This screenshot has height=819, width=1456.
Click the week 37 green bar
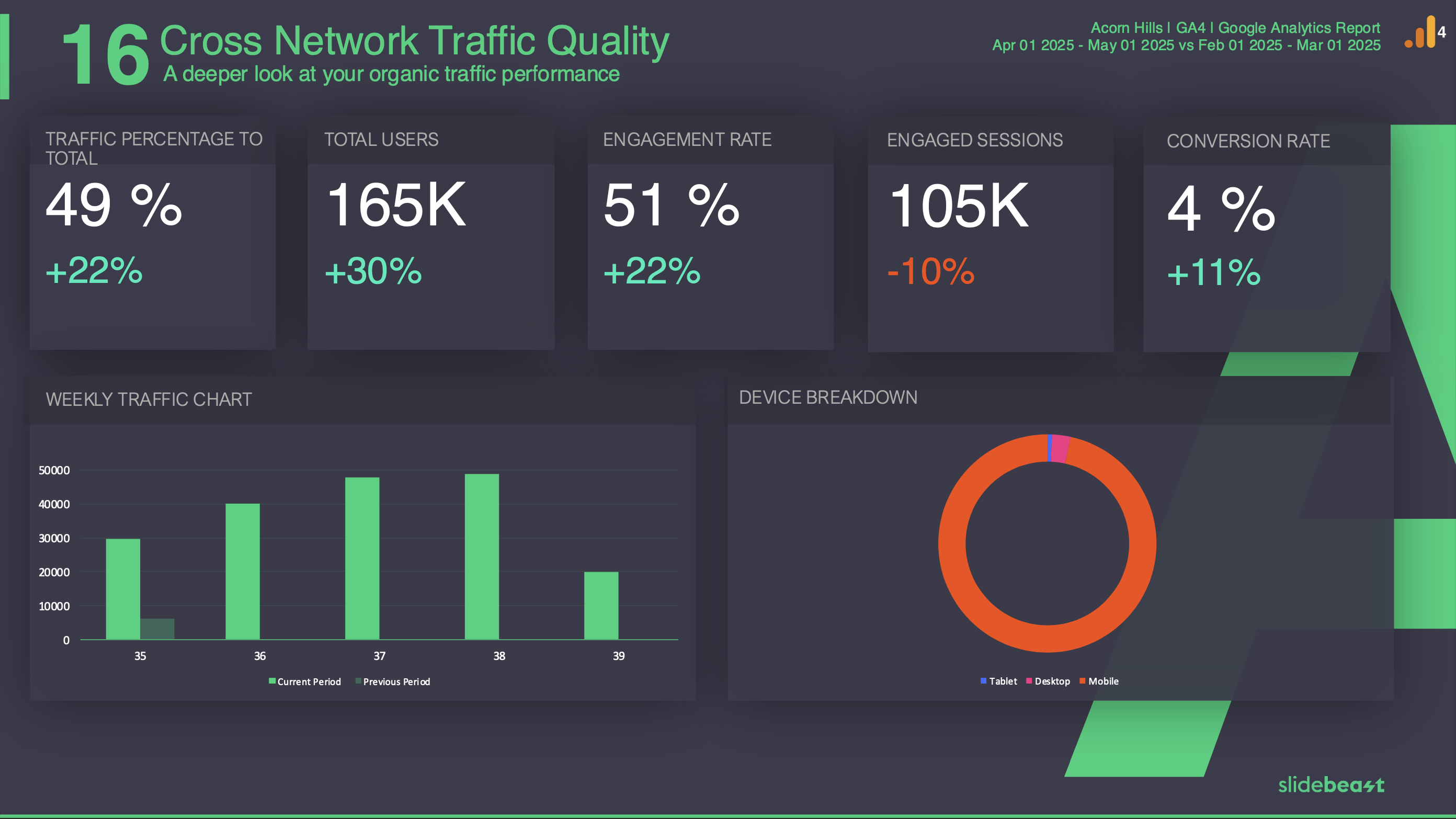[362, 559]
